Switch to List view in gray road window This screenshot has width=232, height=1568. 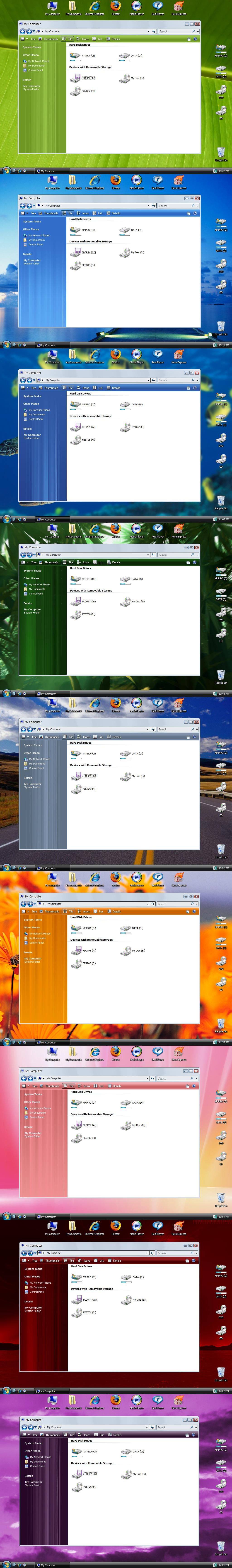[98, 737]
